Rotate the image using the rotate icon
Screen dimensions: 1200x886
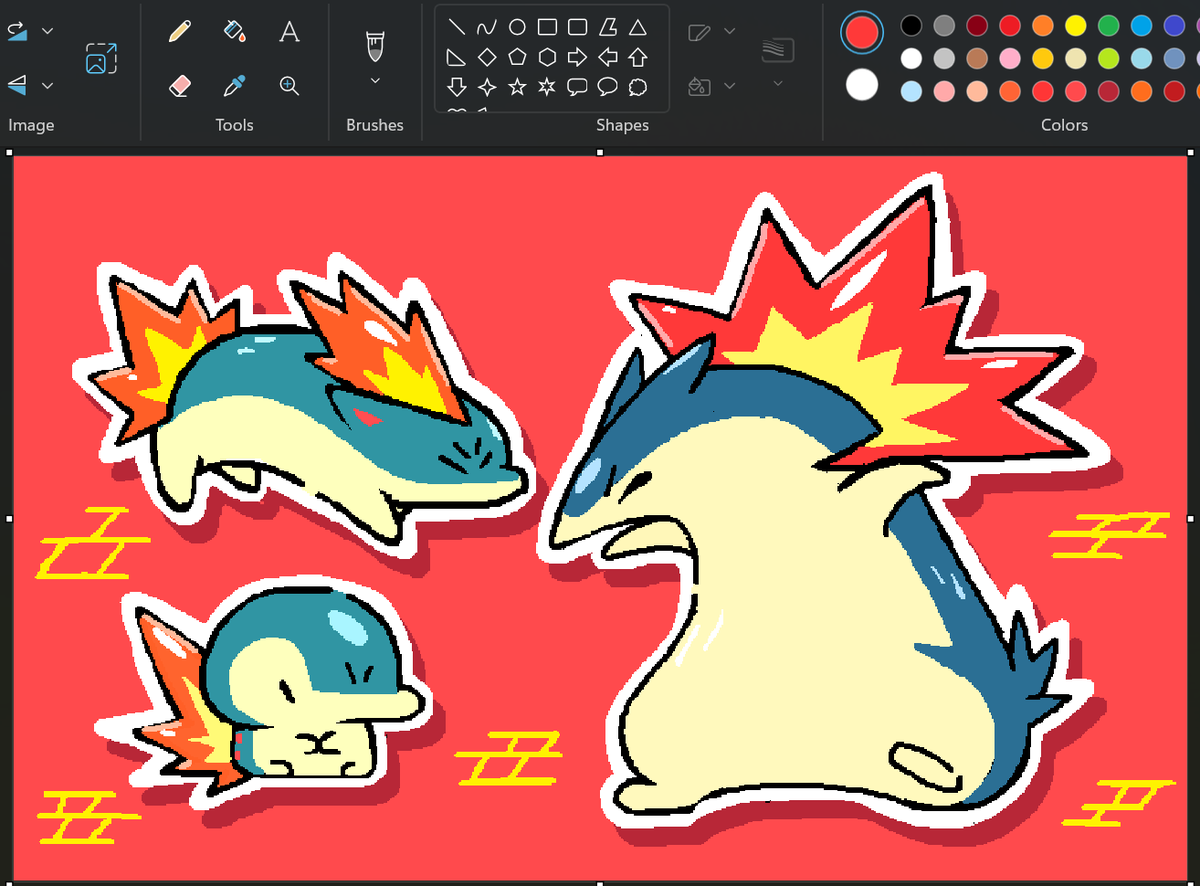(x=17, y=30)
